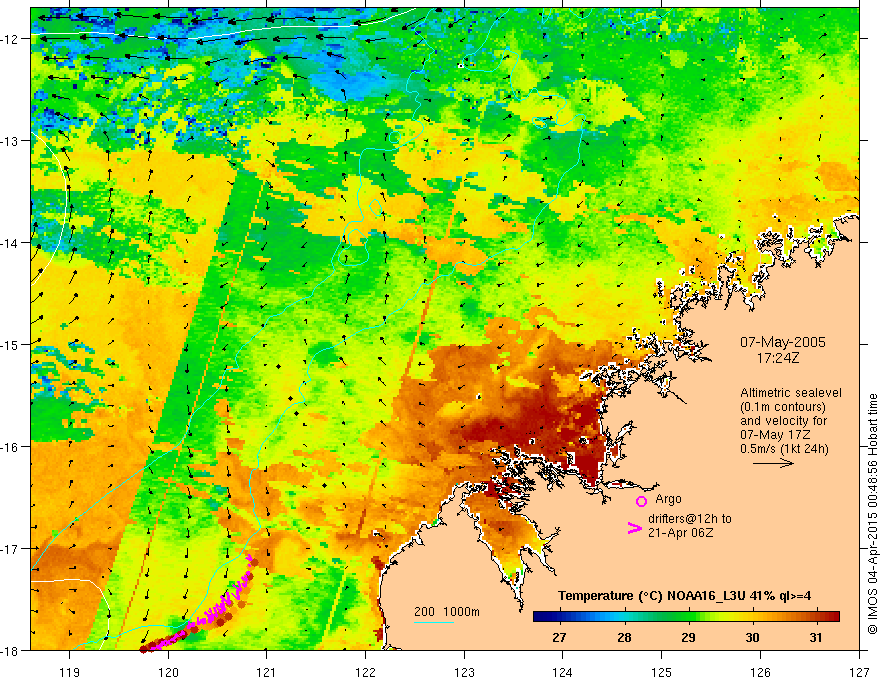Click the drifters@12h legend text
This screenshot has width=880, height=680.
coord(690,518)
